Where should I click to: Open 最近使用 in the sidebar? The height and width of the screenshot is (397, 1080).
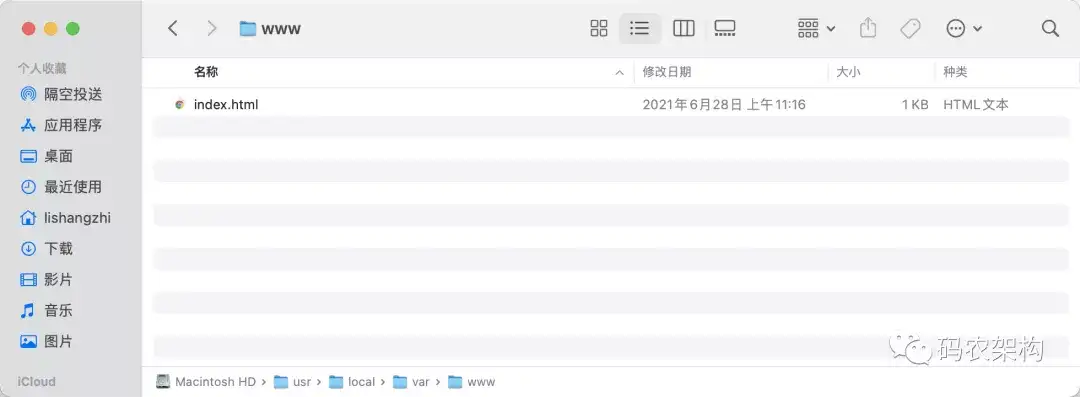[x=73, y=187]
